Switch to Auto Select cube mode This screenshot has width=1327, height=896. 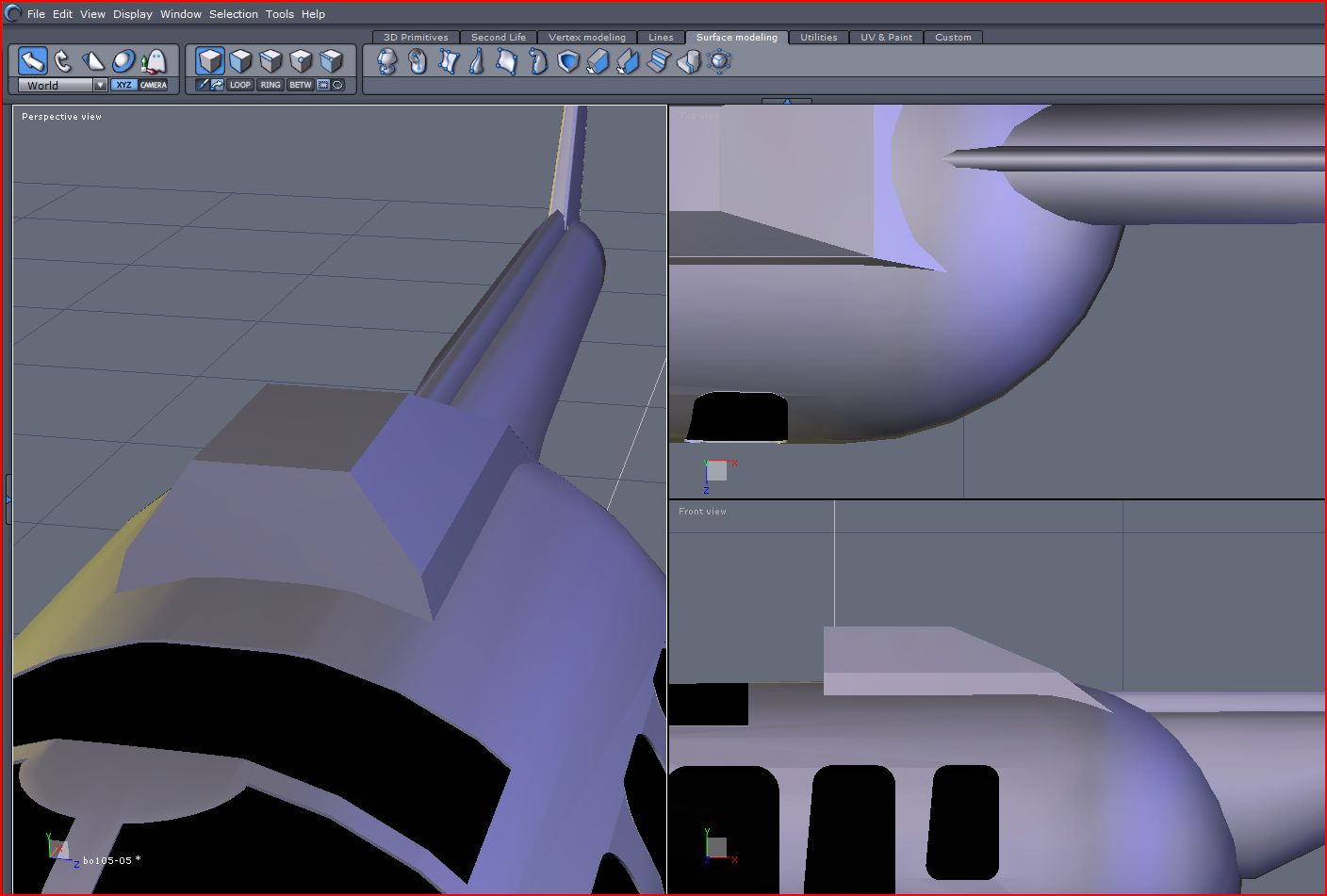331,61
